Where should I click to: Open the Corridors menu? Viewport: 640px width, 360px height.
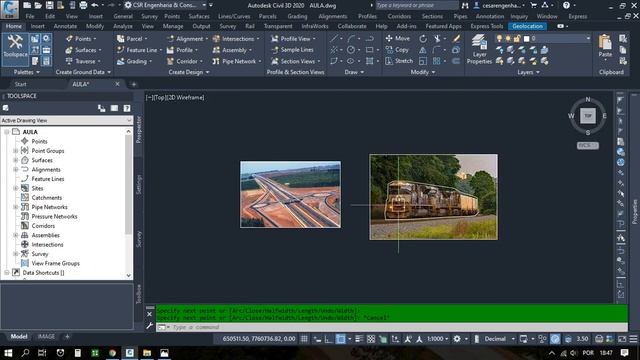[399, 16]
